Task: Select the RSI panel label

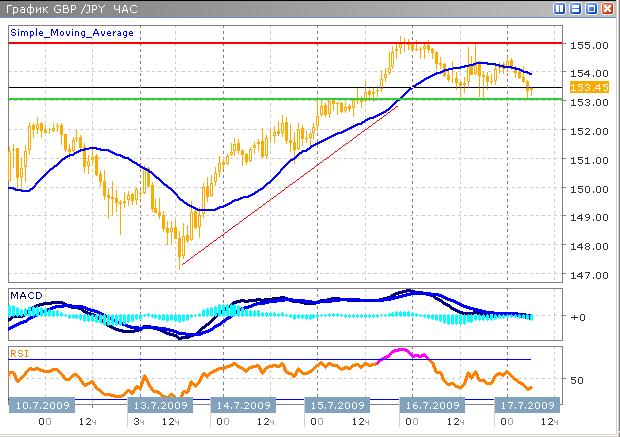Action: (20, 352)
